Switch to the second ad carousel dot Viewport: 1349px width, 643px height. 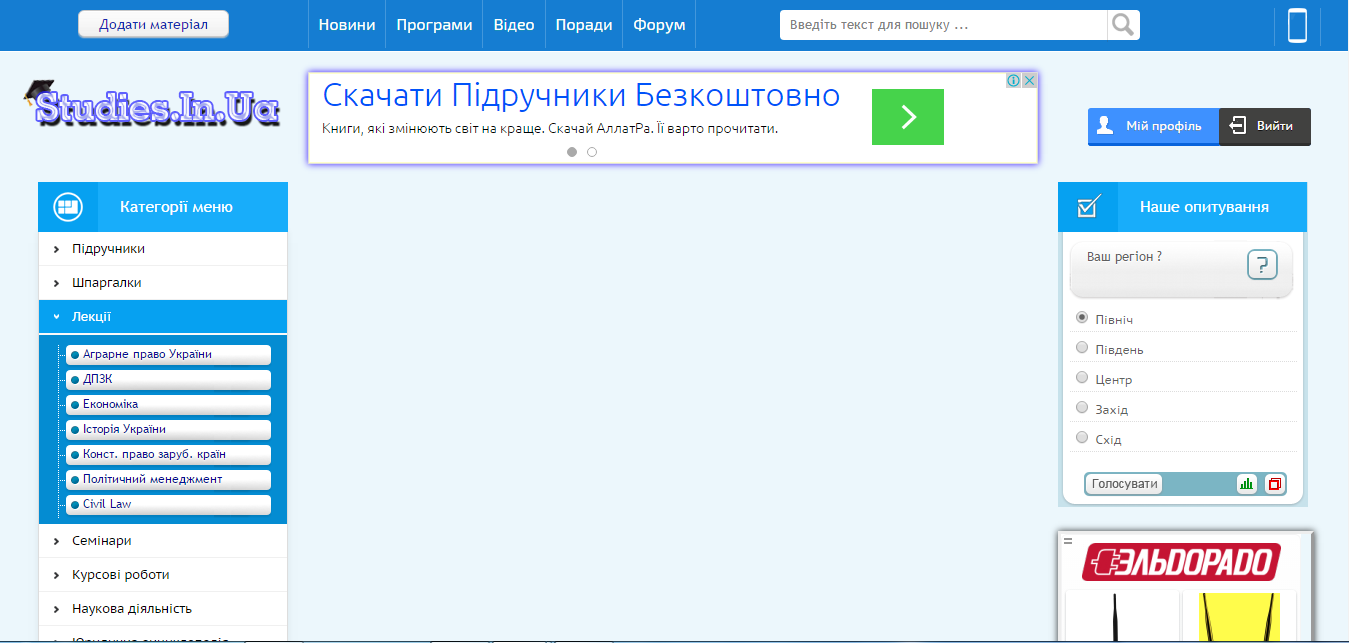pos(592,152)
